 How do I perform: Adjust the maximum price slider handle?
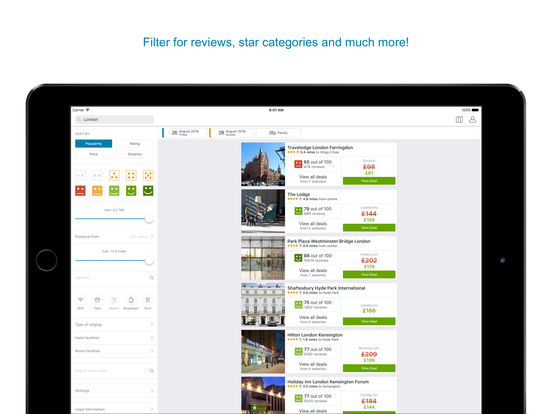pos(149,219)
